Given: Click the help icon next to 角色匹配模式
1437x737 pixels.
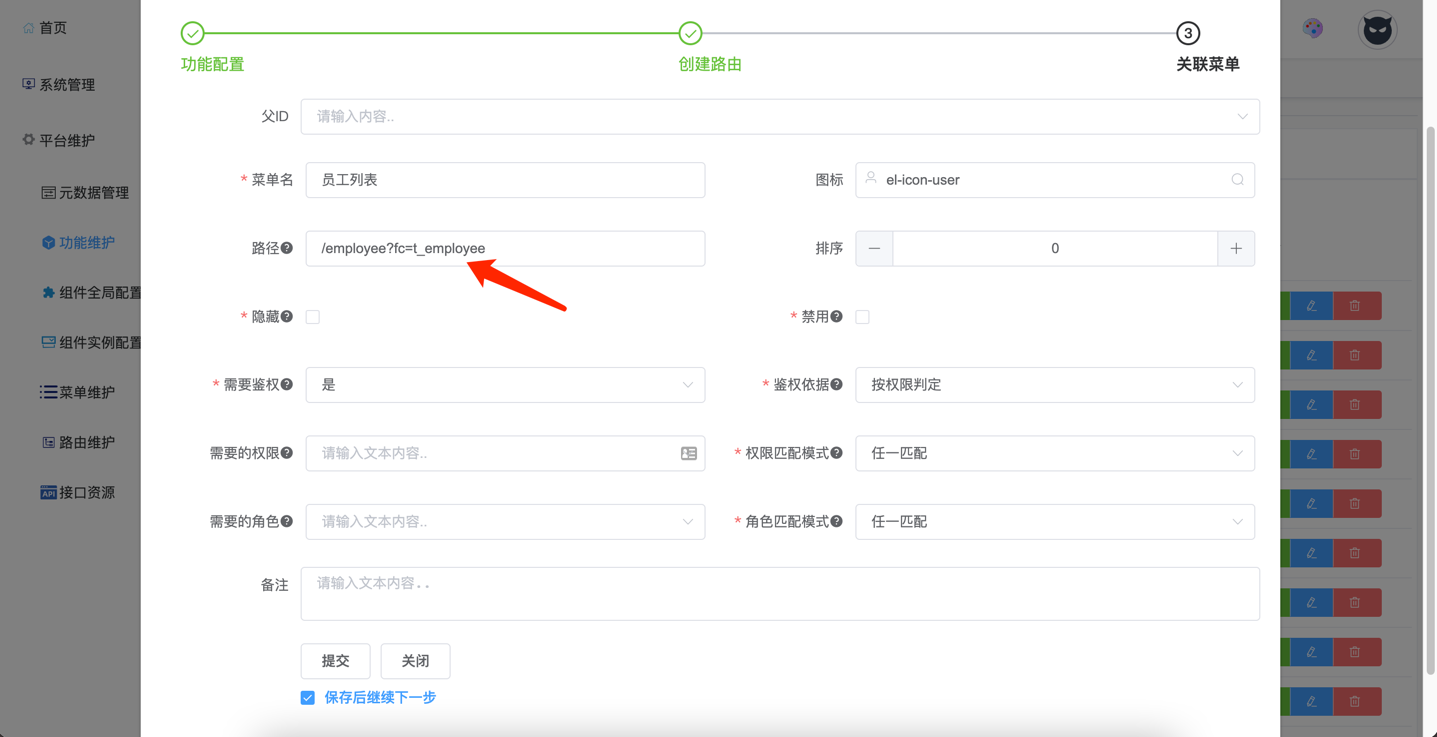Looking at the screenshot, I should 837,522.
